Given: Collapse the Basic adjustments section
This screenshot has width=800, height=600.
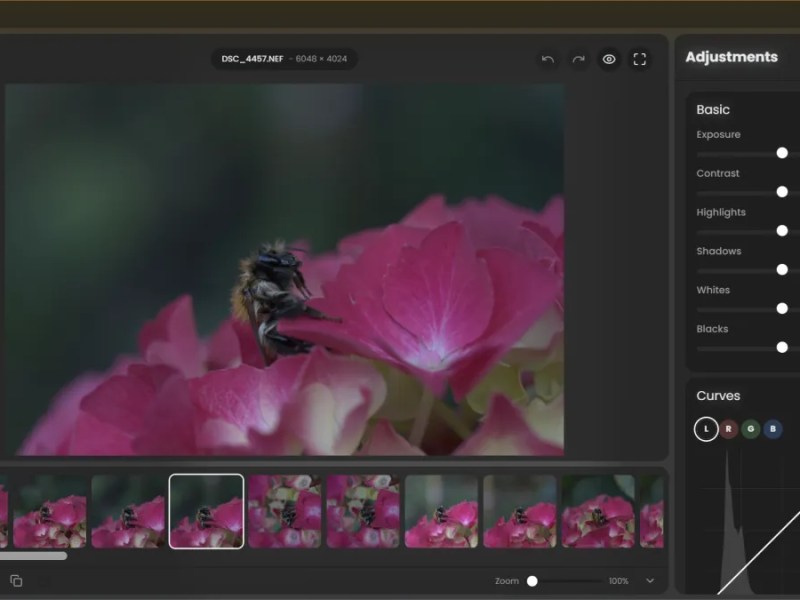Looking at the screenshot, I should pos(712,109).
